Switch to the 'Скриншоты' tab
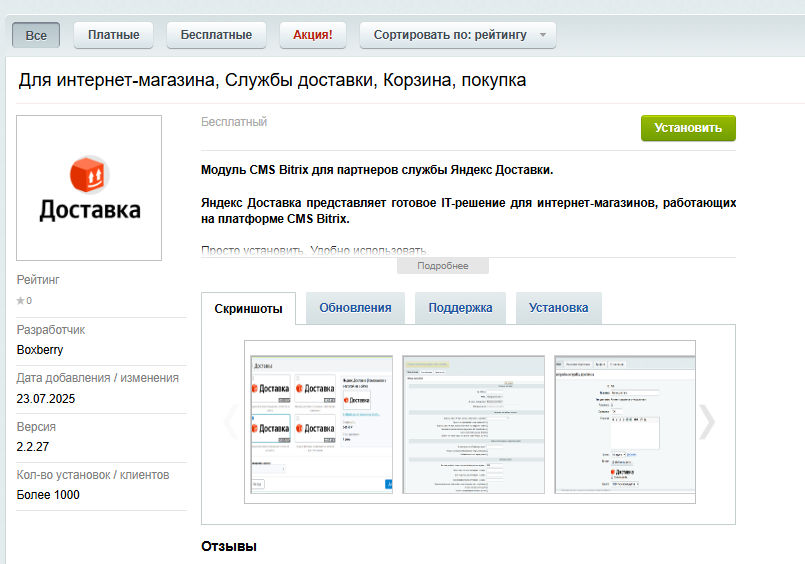This screenshot has height=564, width=805. click(248, 308)
